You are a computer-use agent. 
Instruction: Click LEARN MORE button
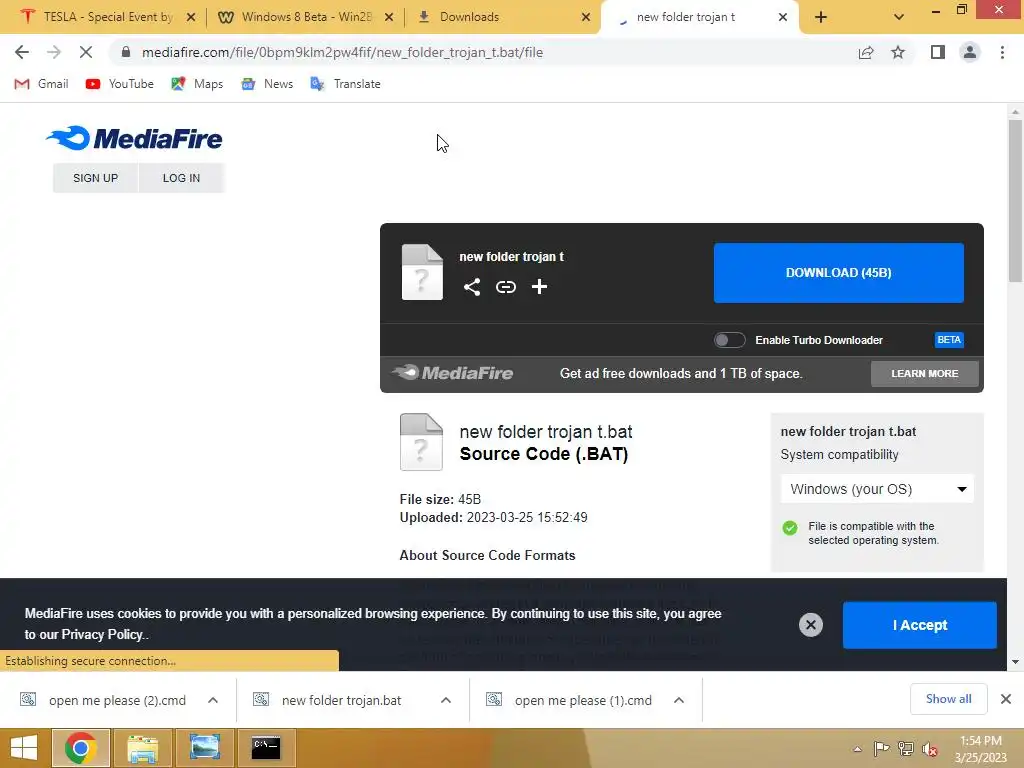pos(925,374)
